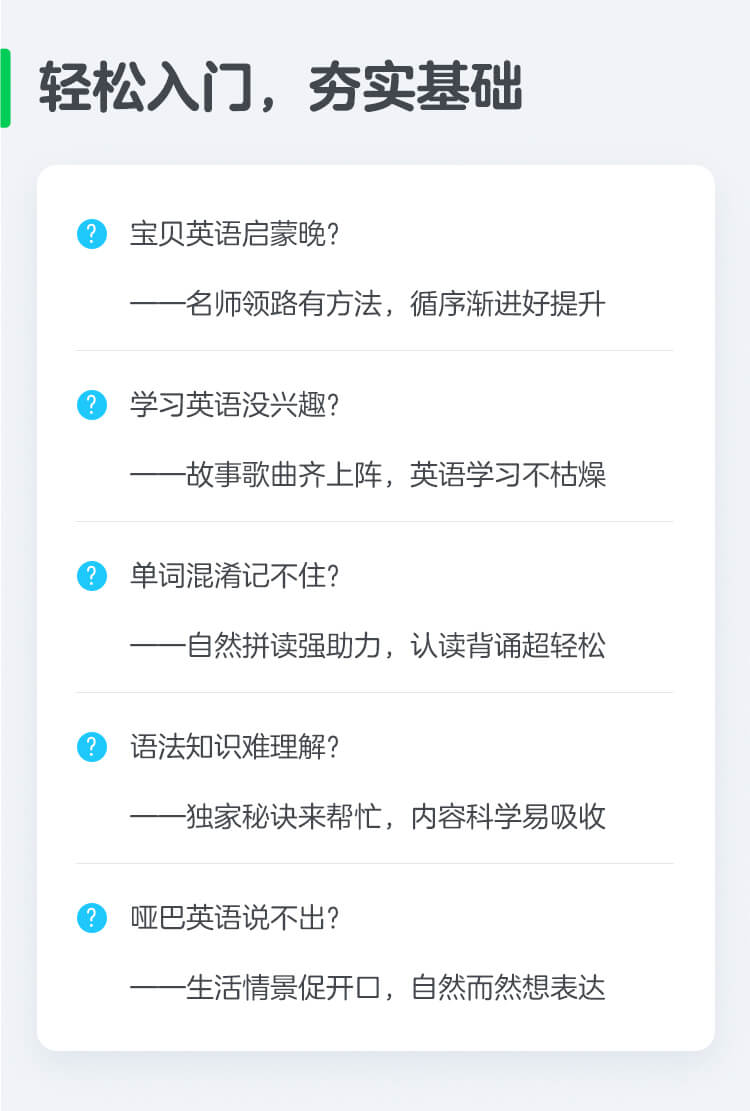Click question icon beside 学习英语没兴趣
The height and width of the screenshot is (1111, 750).
pyautogui.click(x=91, y=405)
